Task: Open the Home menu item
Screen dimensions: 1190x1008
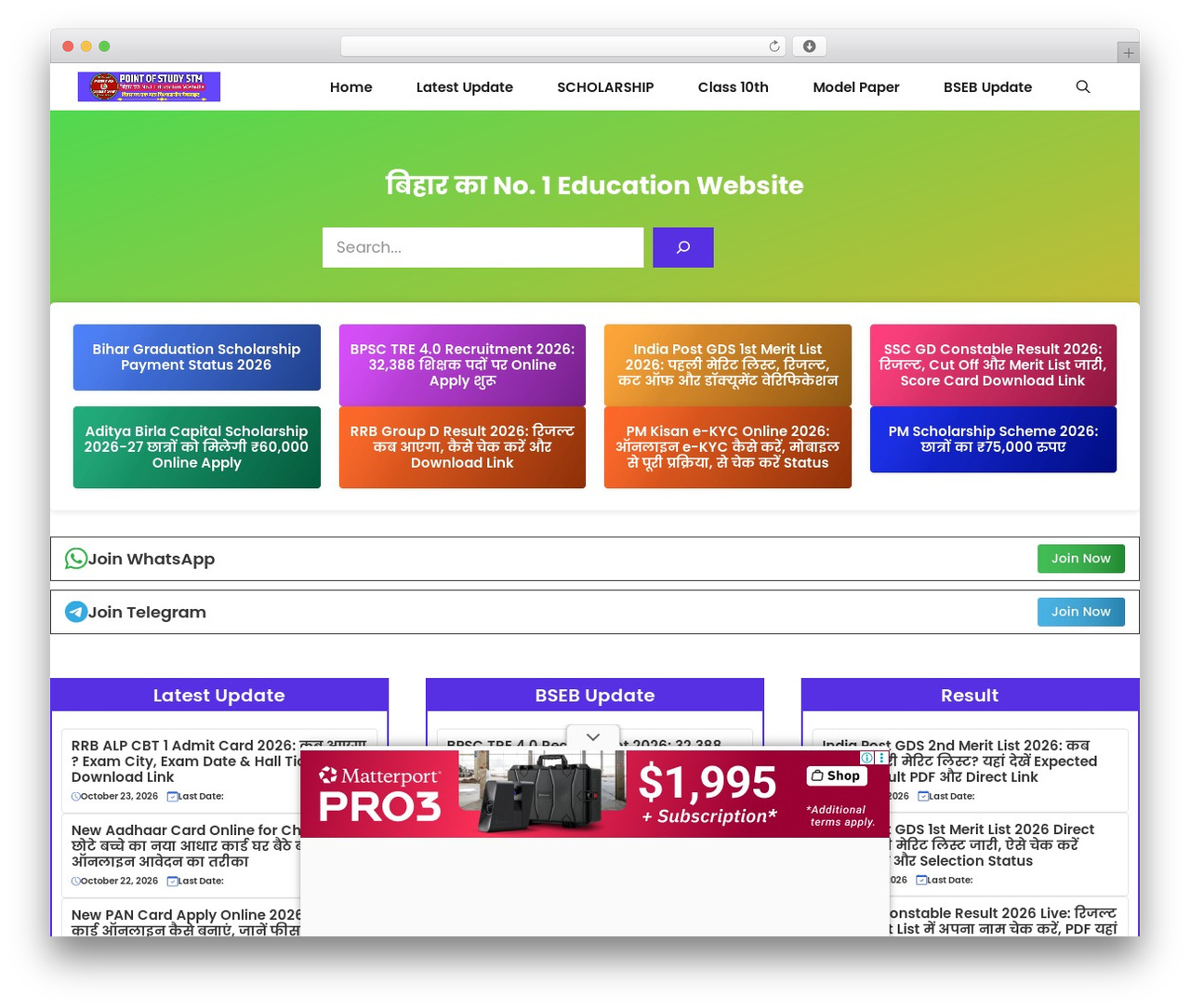Action: [x=350, y=86]
